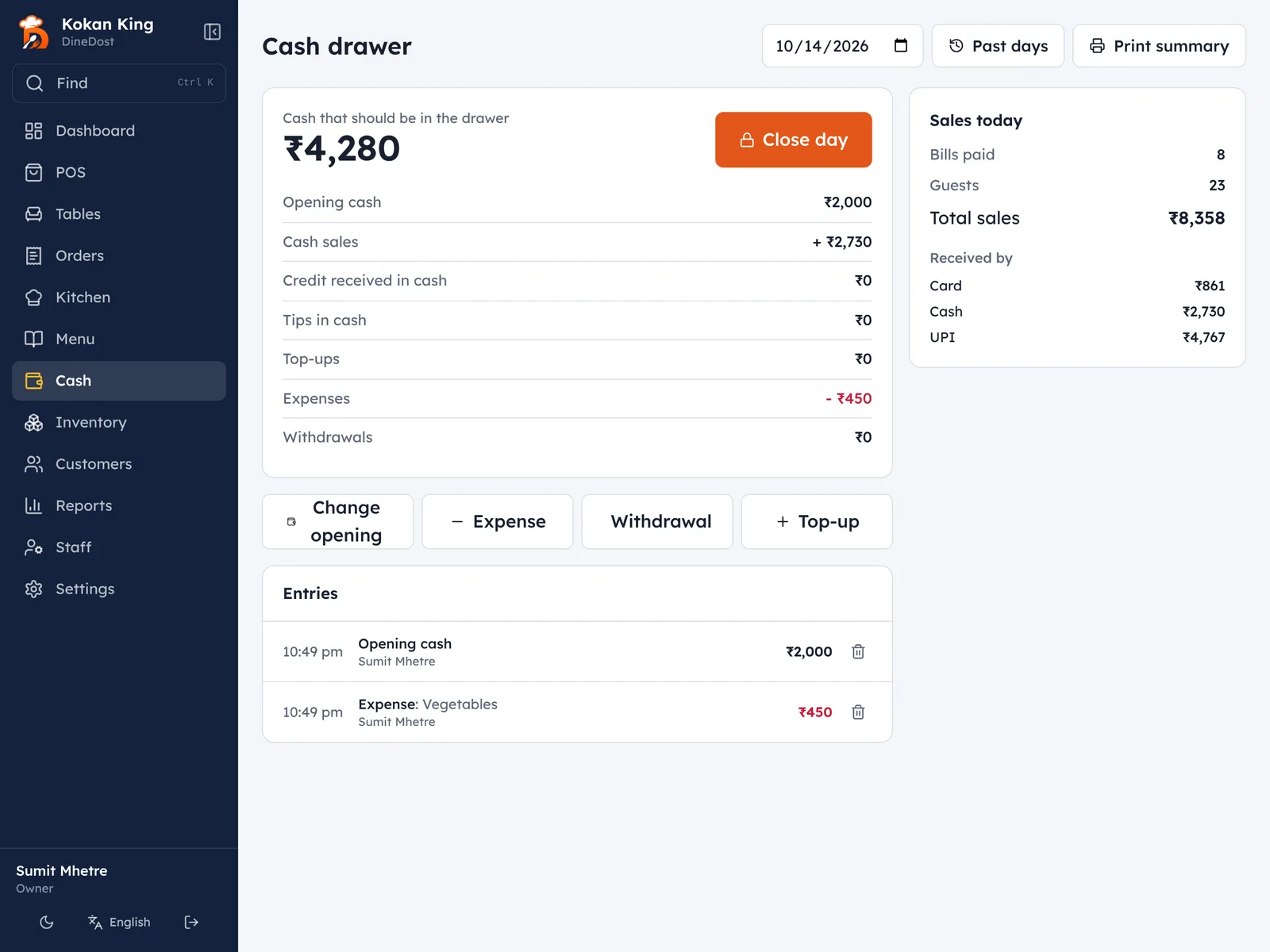1270x952 pixels.
Task: Click the date field 10/14/2026
Action: (842, 46)
